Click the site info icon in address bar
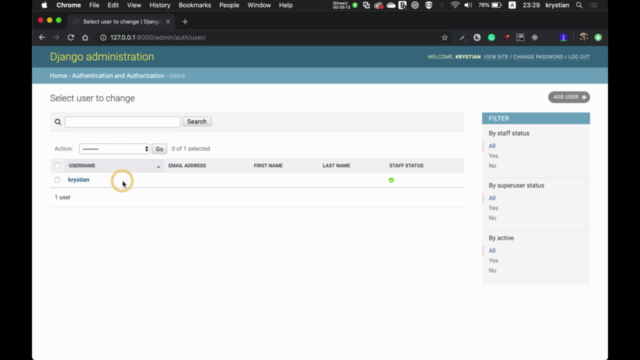This screenshot has height=360, width=640. pos(103,38)
